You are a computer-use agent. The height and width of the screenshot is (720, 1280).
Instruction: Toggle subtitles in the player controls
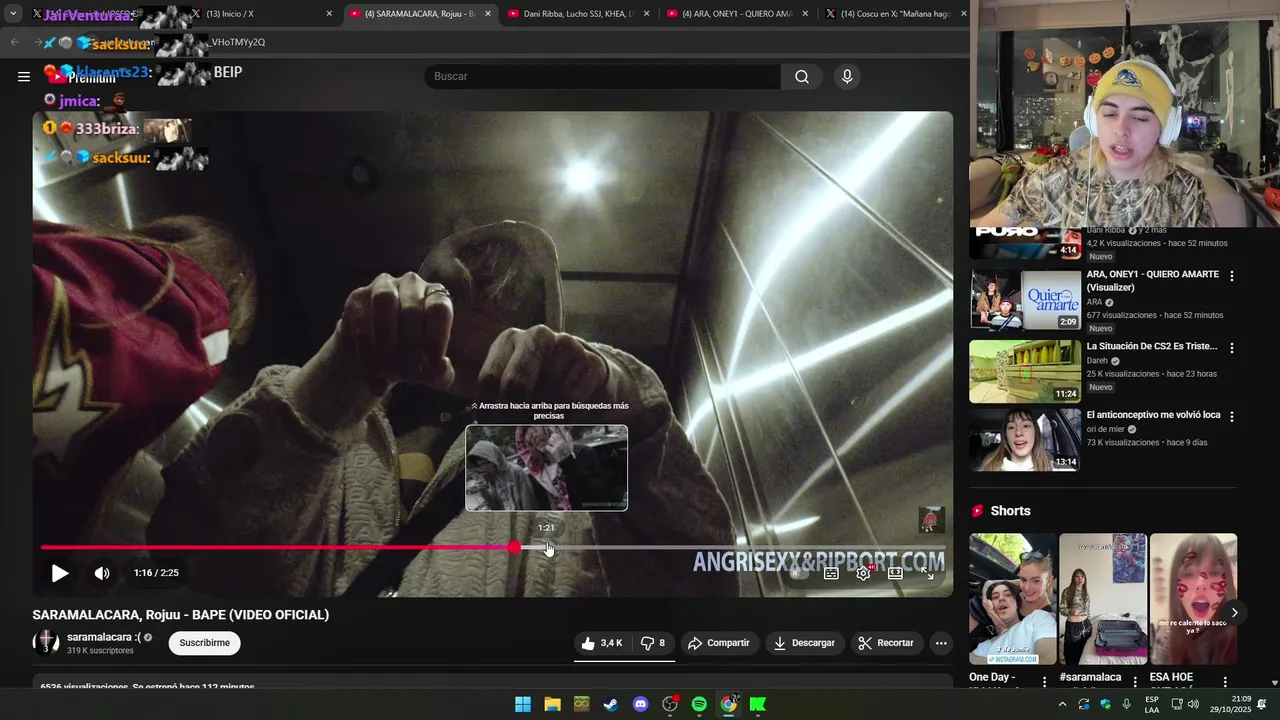click(831, 573)
